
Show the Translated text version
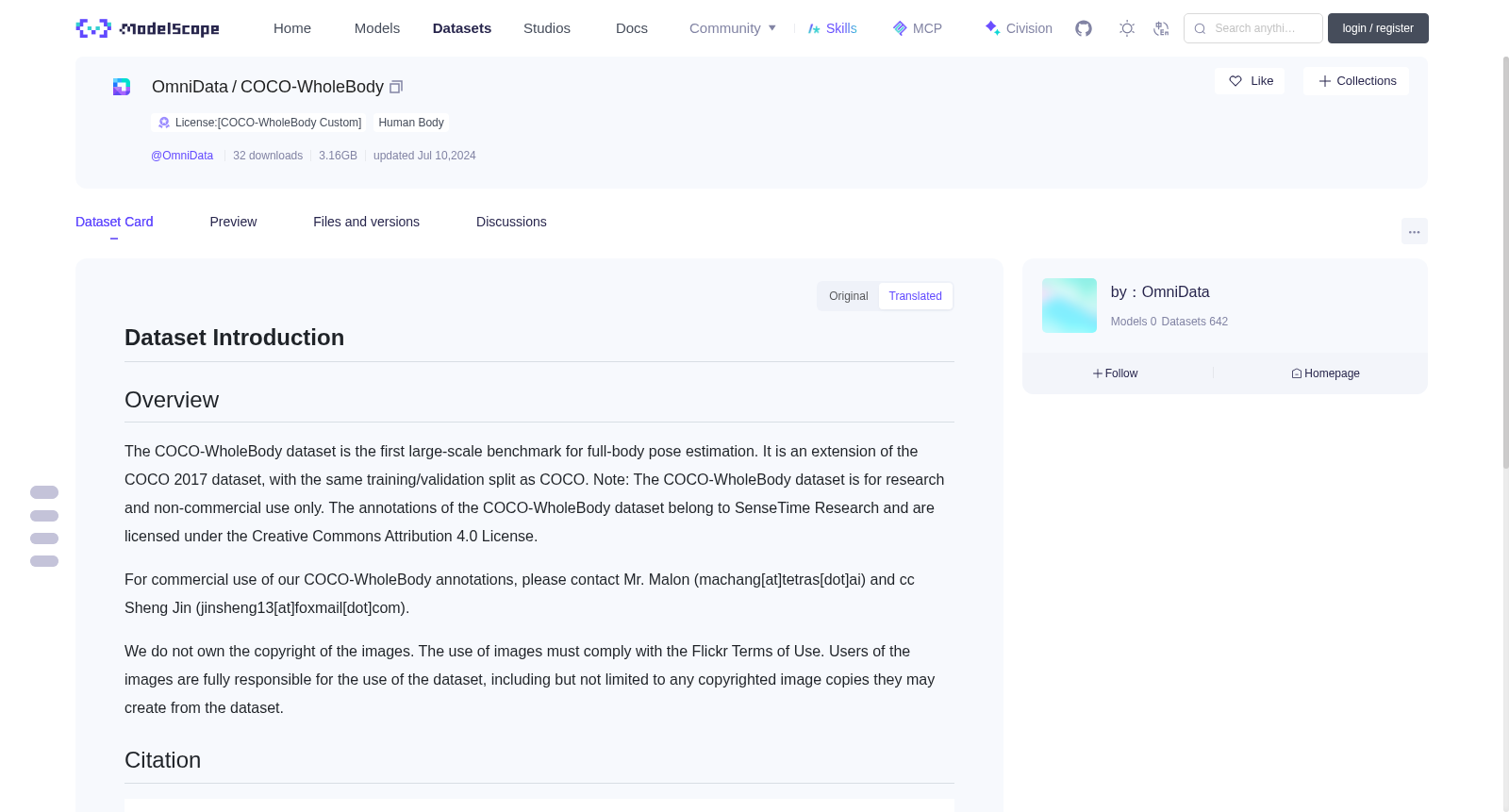[x=915, y=296]
